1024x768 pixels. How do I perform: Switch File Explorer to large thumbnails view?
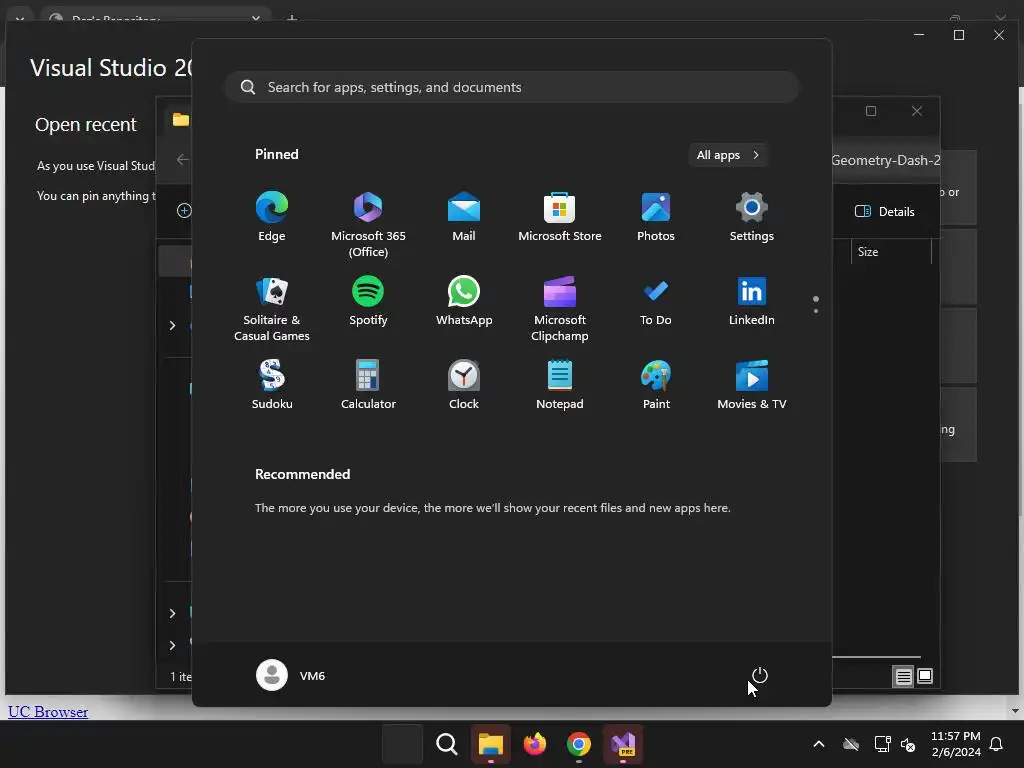(x=925, y=676)
